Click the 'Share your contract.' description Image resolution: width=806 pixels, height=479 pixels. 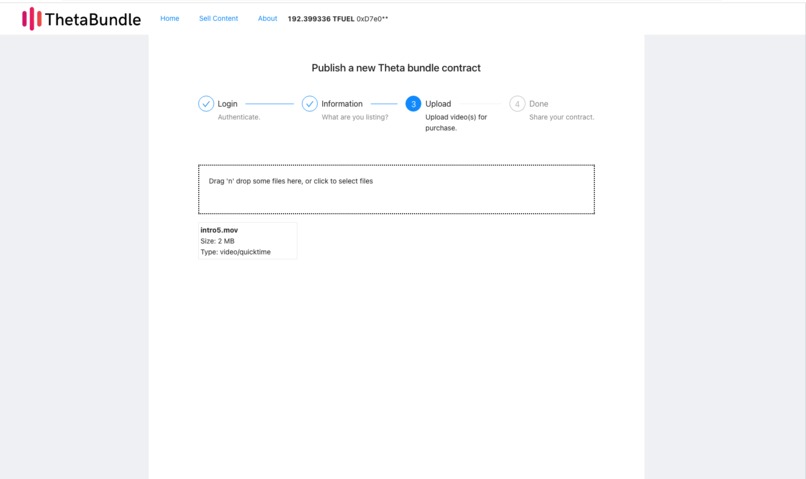pos(561,117)
